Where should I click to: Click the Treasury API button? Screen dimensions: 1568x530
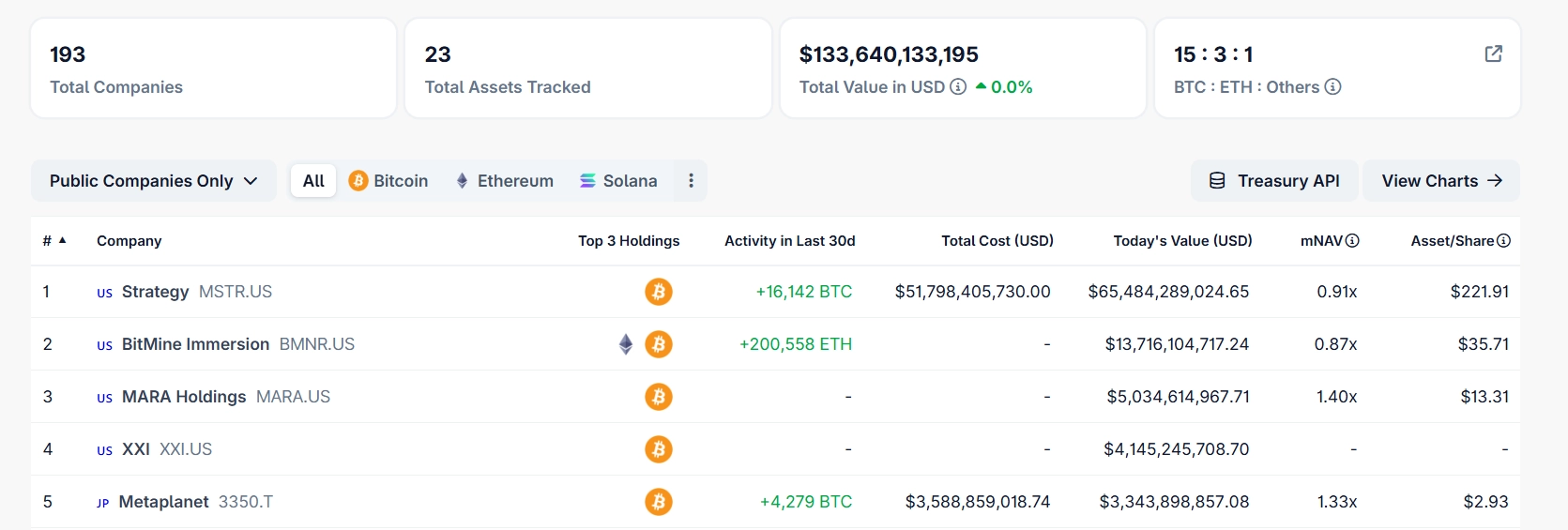click(1274, 181)
